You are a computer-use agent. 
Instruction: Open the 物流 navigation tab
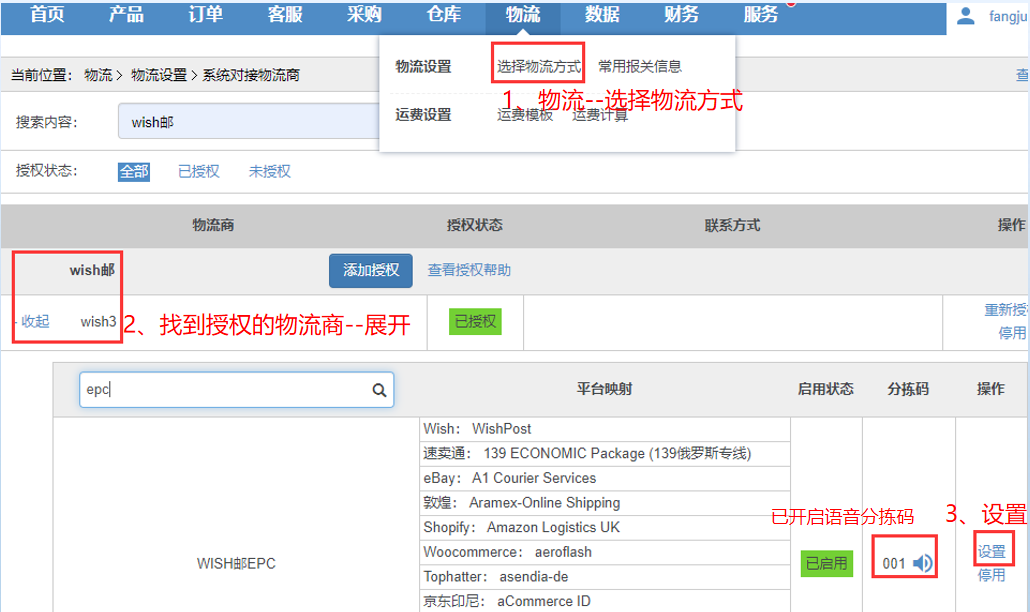523,14
